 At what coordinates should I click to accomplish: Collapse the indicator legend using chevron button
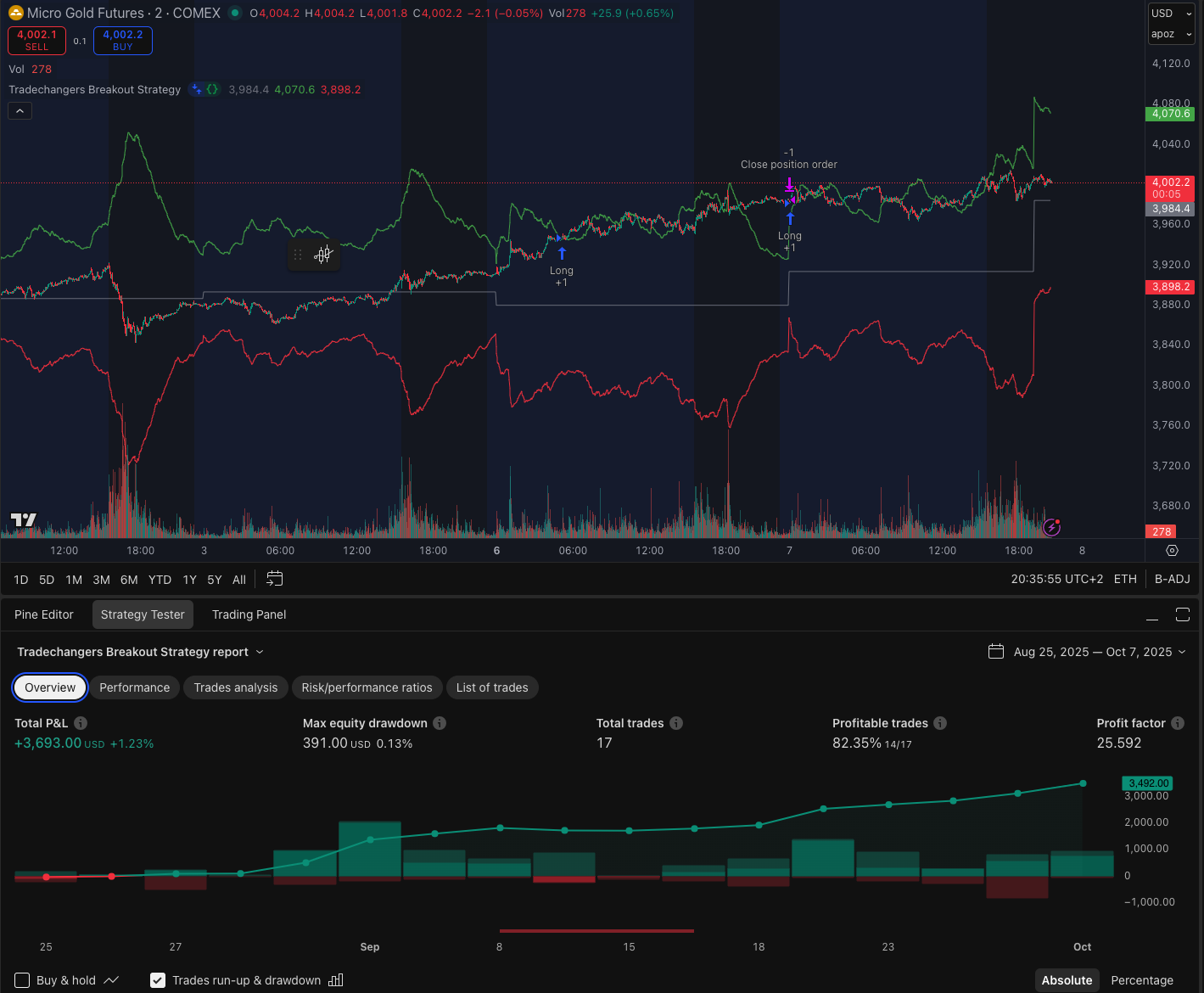point(20,111)
